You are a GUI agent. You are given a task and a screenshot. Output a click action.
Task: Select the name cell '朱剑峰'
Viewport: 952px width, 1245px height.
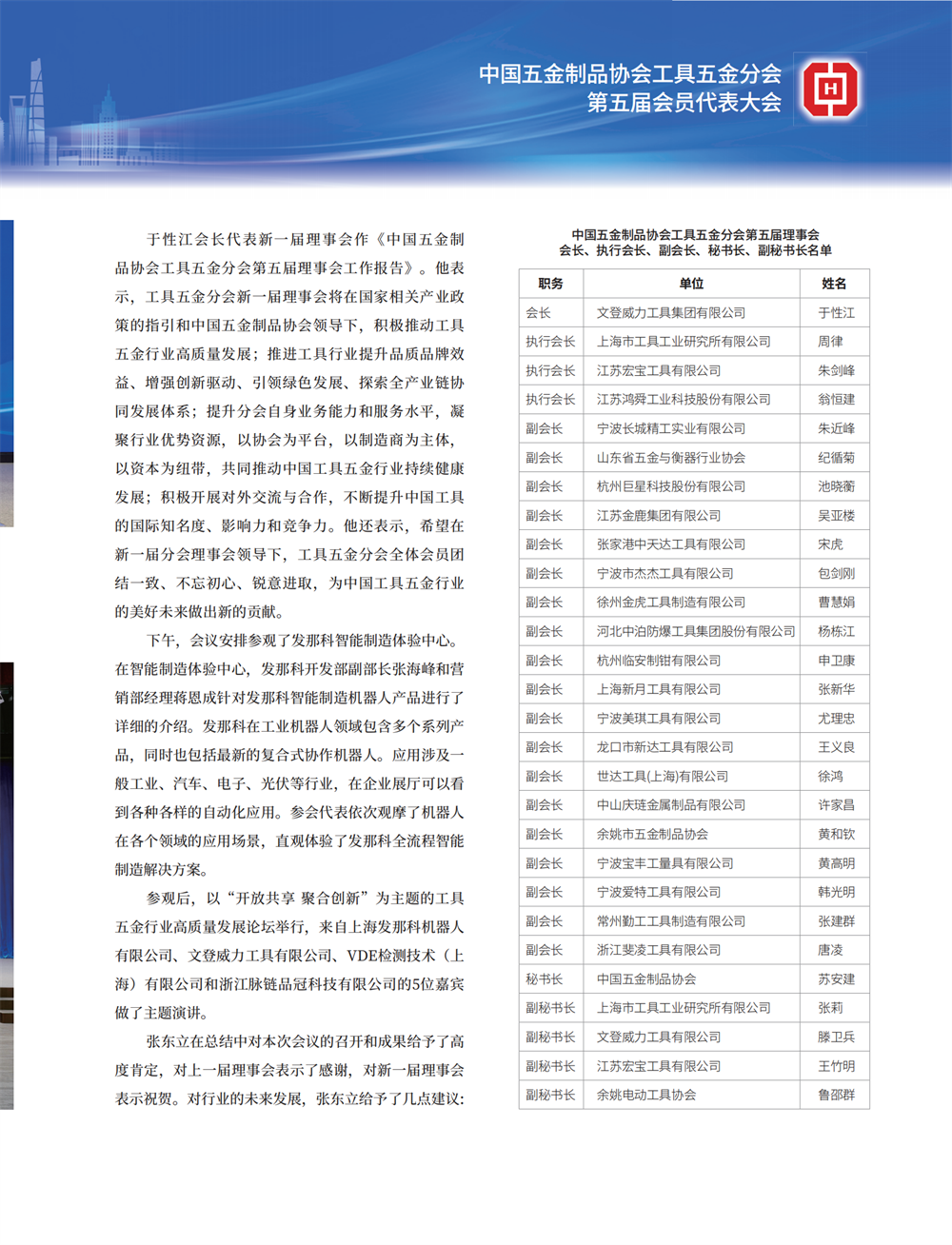pos(837,370)
